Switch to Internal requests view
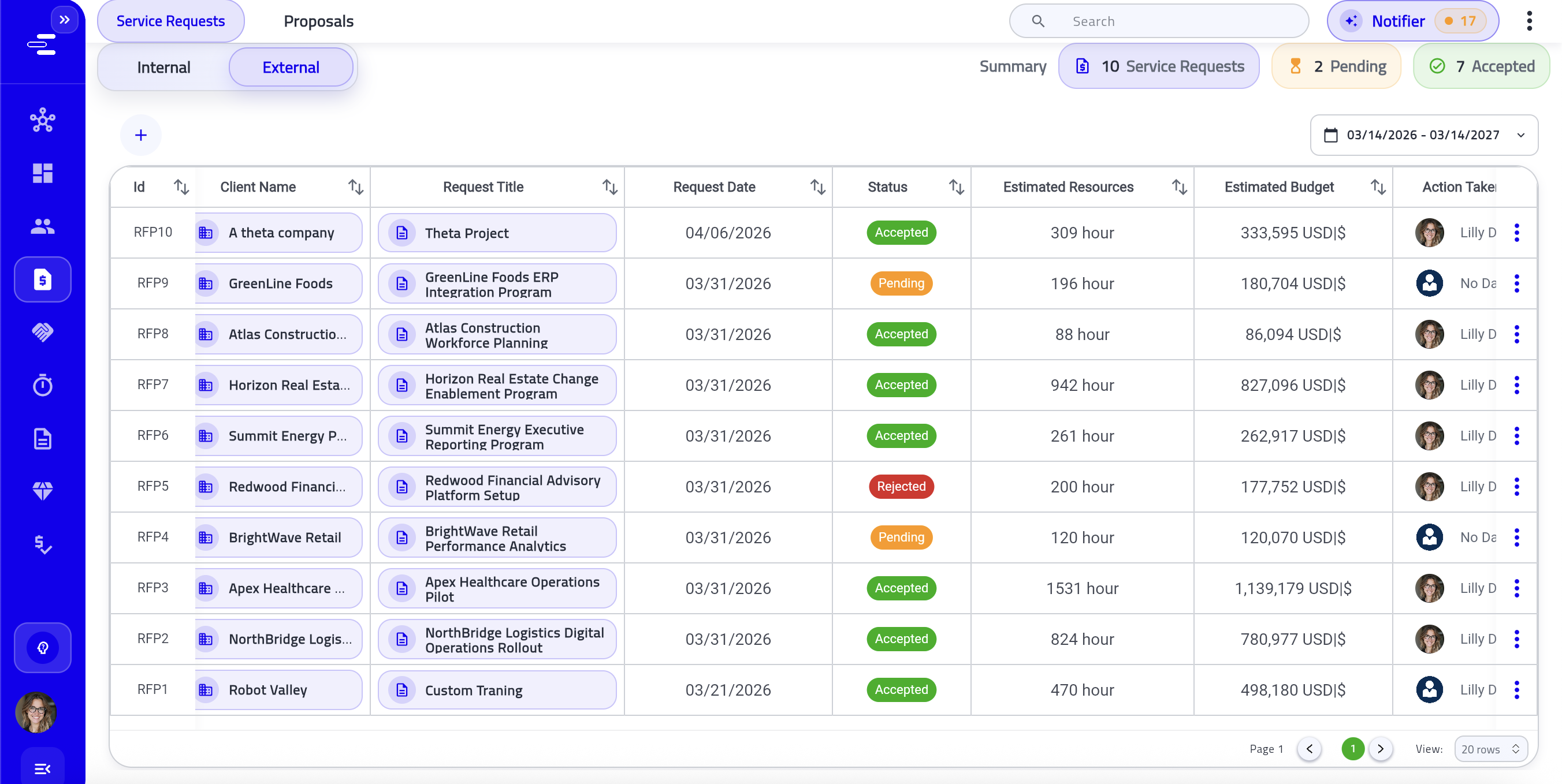Screen dimensions: 1562x784 (163, 66)
